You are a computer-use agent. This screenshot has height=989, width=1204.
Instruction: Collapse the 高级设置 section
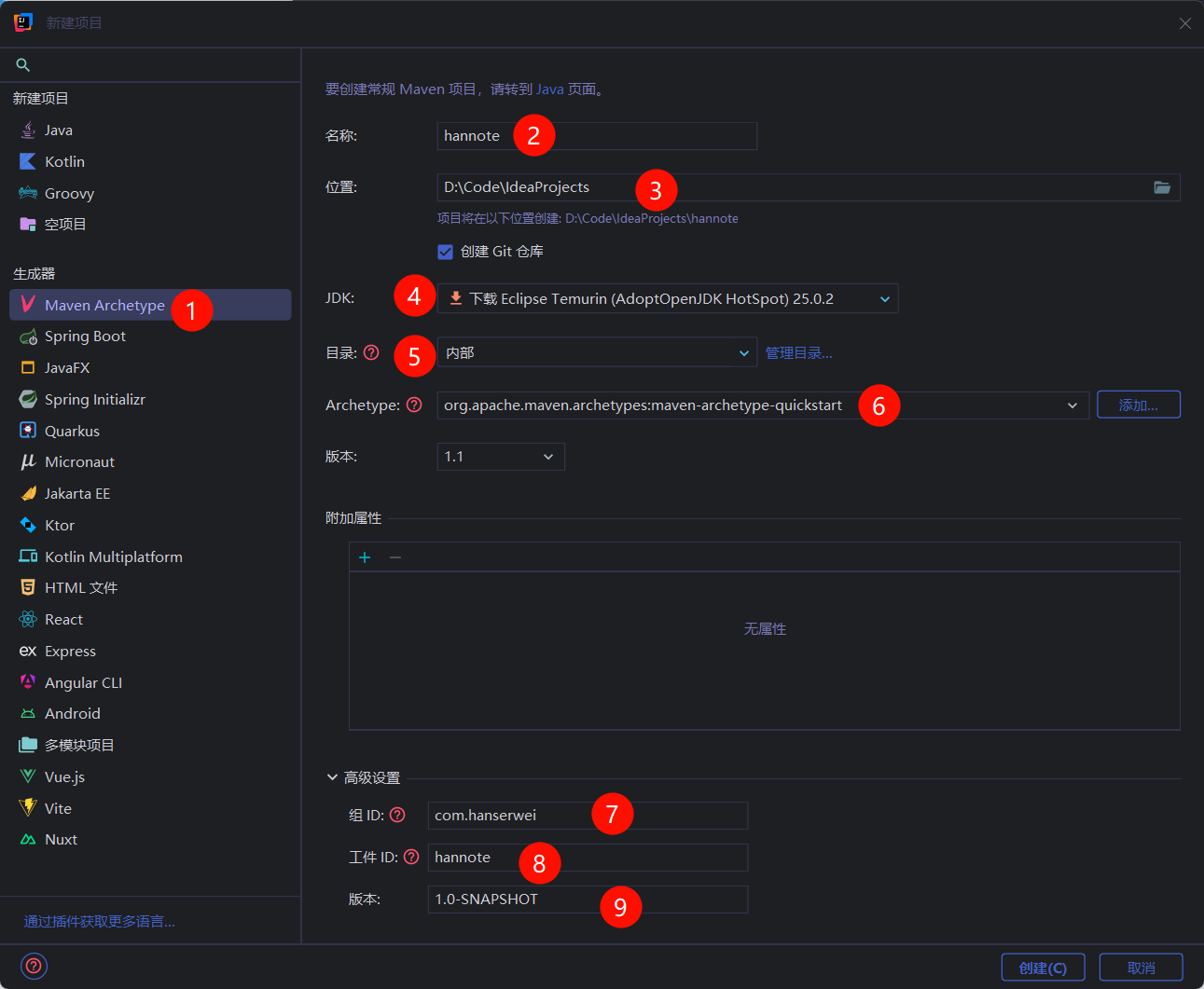332,777
